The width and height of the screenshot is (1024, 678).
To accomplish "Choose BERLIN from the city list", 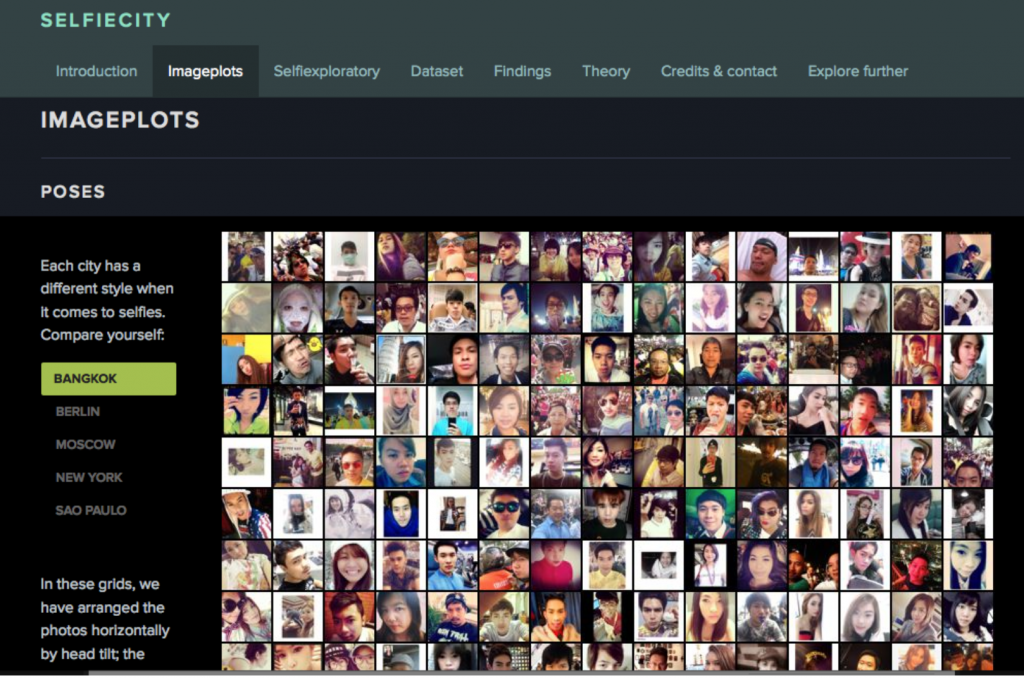I will tap(78, 411).
